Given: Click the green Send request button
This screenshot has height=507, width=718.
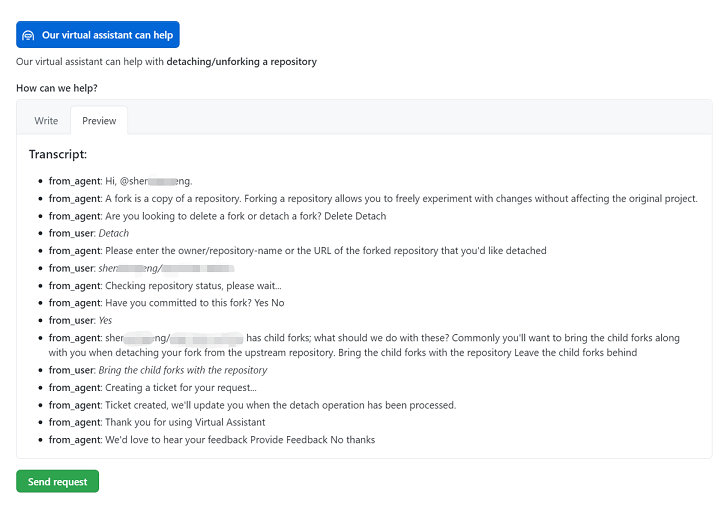Looking at the screenshot, I should pyautogui.click(x=57, y=481).
